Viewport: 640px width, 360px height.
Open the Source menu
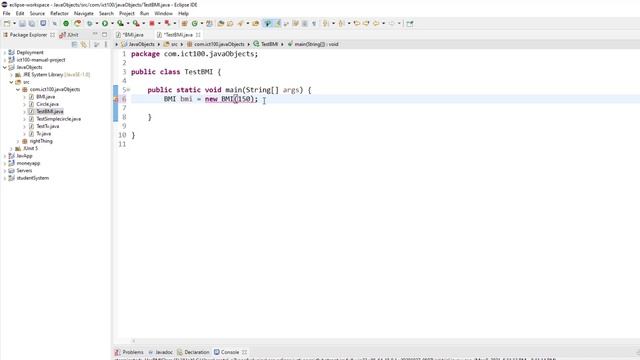pos(37,13)
